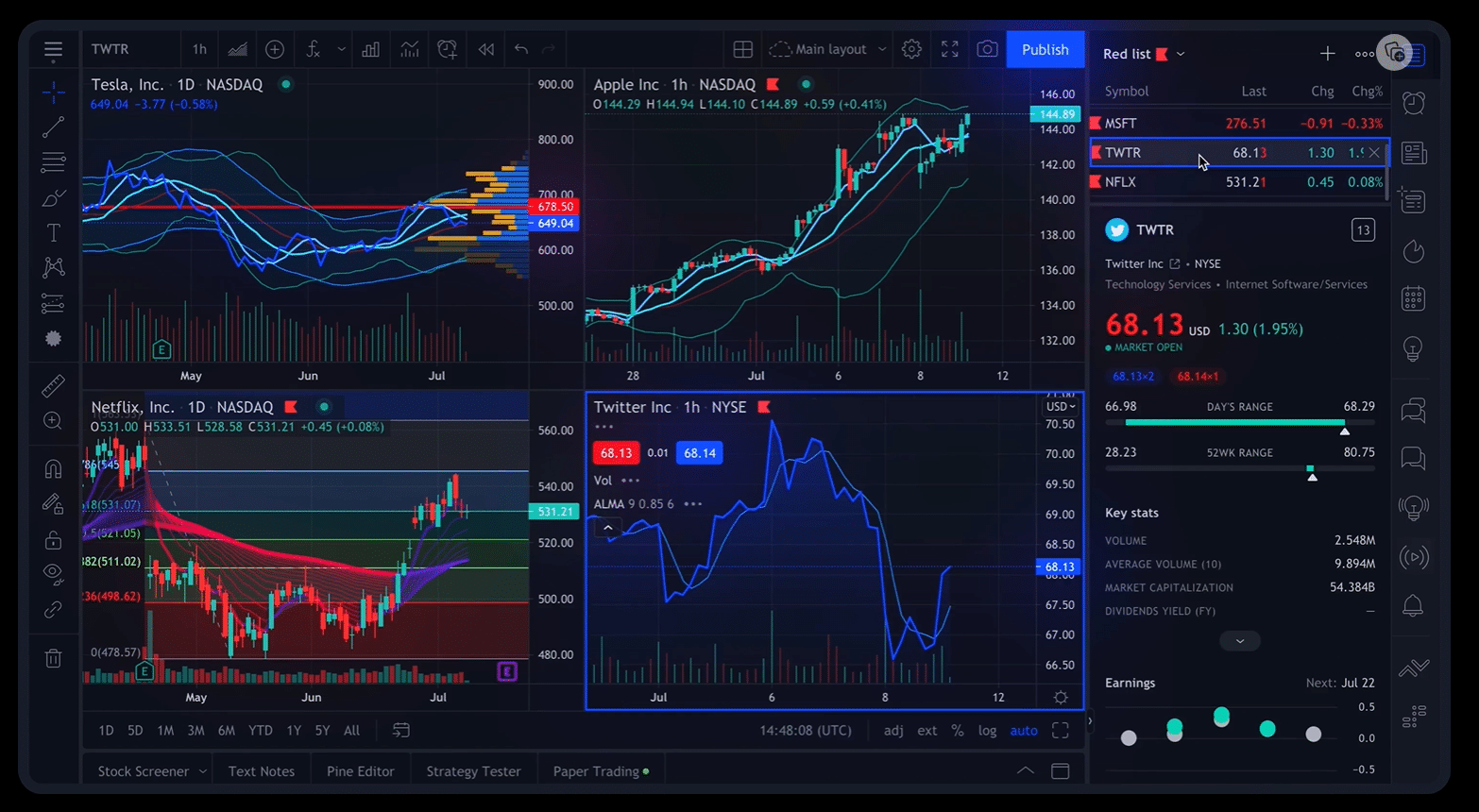The height and width of the screenshot is (812, 1479).
Task: Click the blue 68.14 buy button
Action: (699, 453)
